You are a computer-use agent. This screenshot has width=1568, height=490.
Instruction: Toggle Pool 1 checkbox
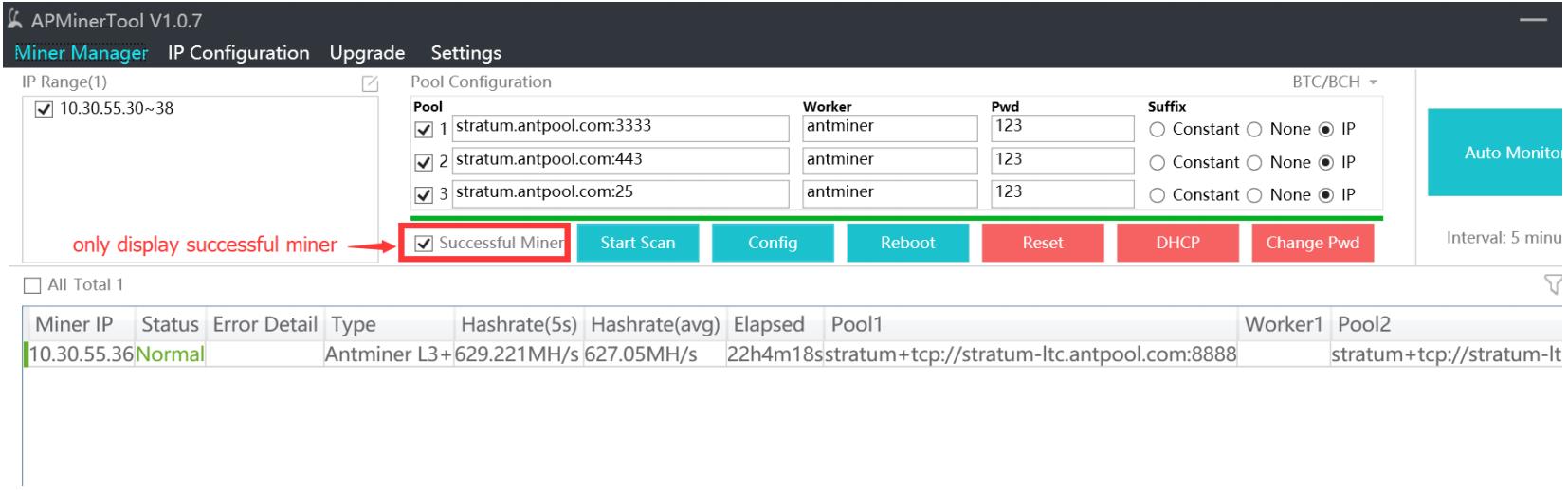click(425, 130)
